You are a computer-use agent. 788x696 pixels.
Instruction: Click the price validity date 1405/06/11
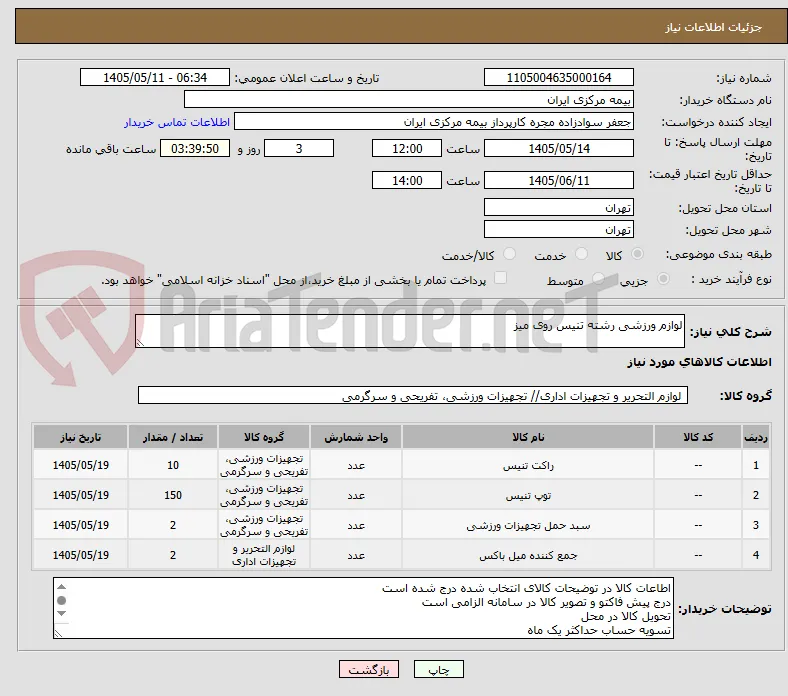click(558, 180)
